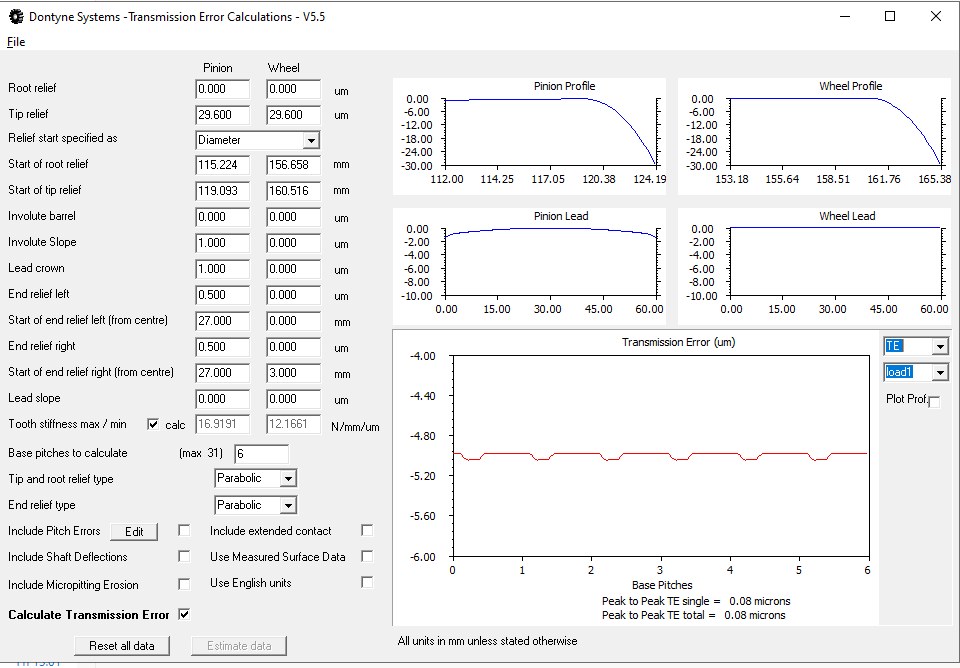
Task: Uncheck the Calculate Transmission Error checkbox
Action: [184, 614]
